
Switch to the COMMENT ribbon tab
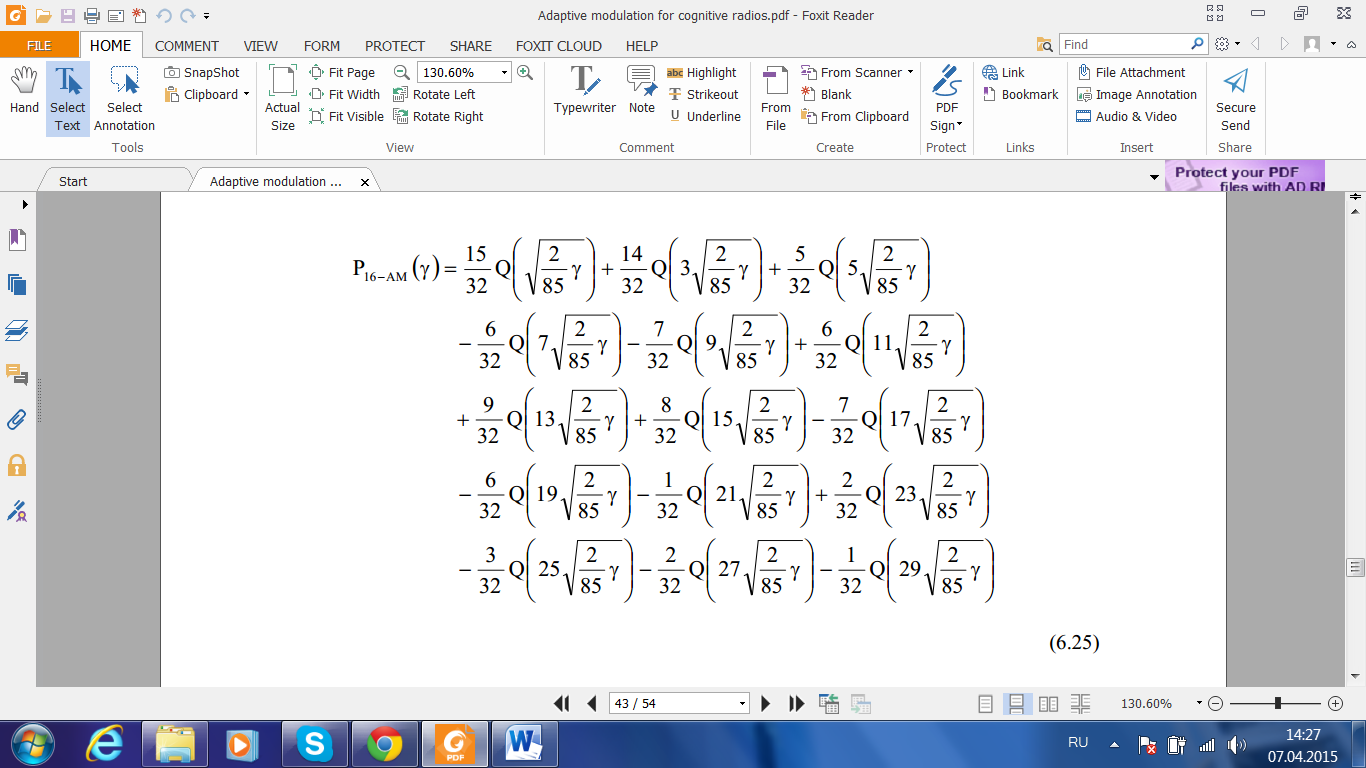[x=186, y=45]
